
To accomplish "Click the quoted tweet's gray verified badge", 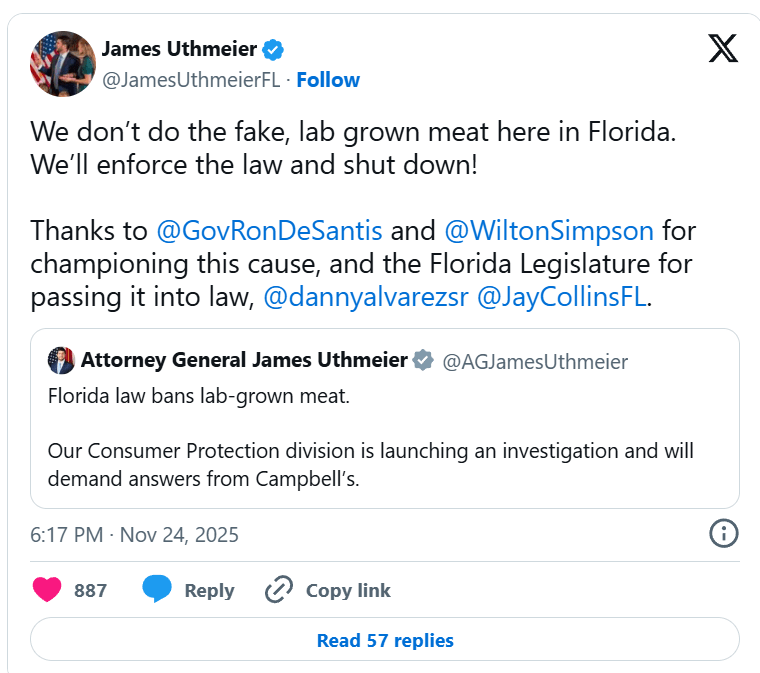I will tap(424, 360).
